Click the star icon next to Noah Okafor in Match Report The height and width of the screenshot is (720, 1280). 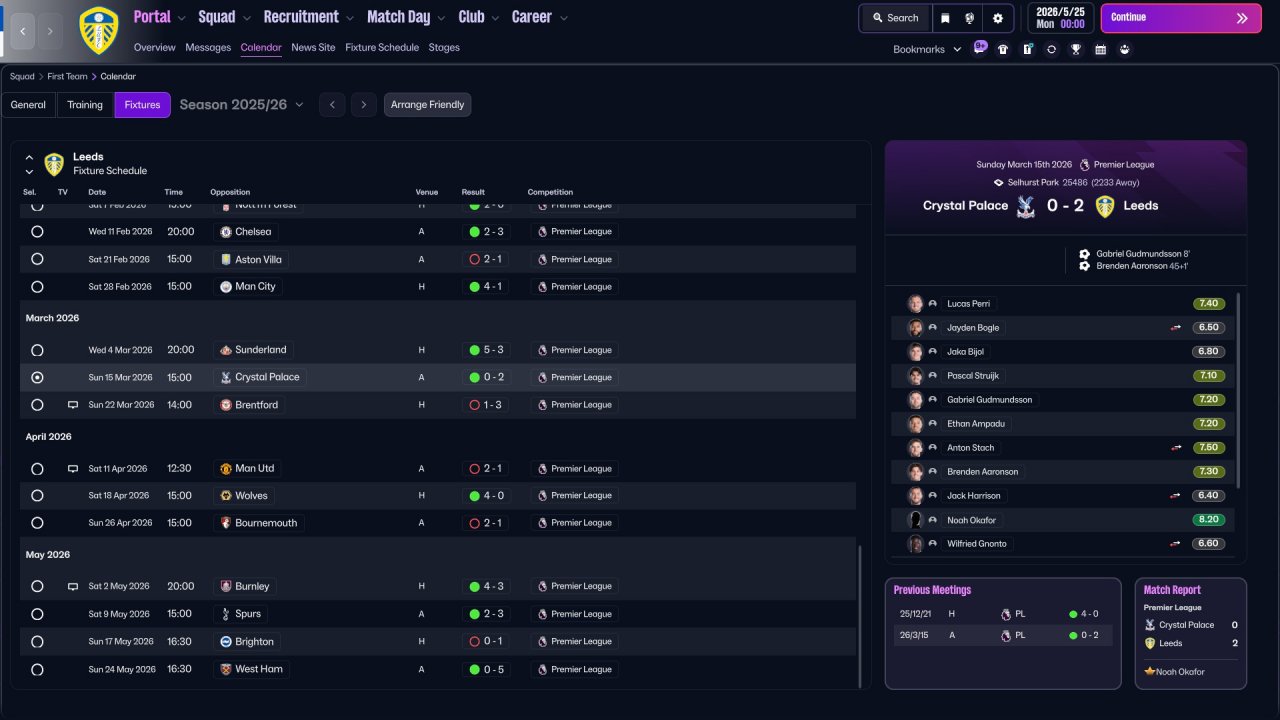pyautogui.click(x=1150, y=672)
